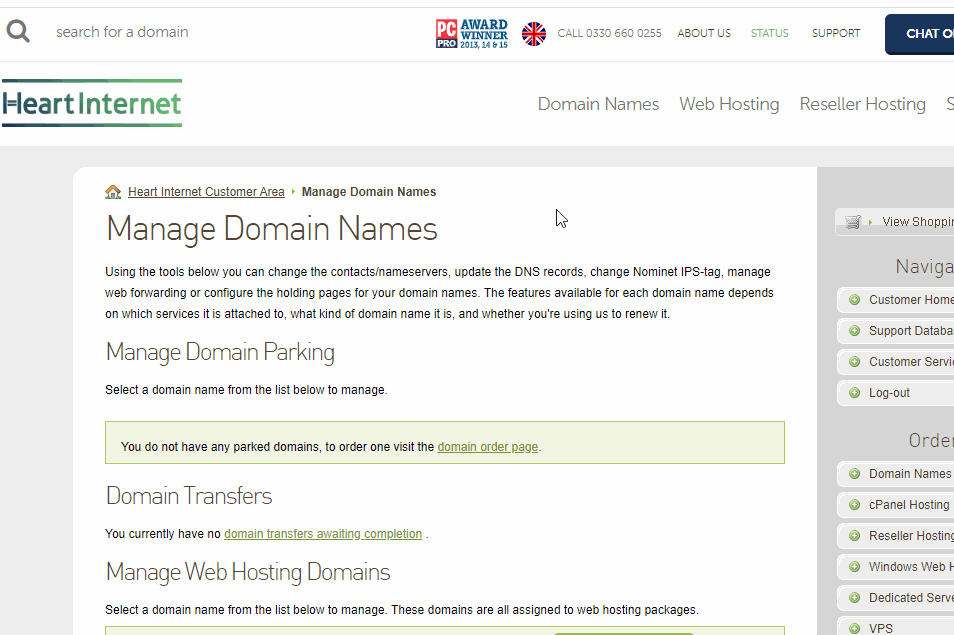The image size is (954, 635).
Task: Click the plus icon beside Domain Names order
Action: pos(854,474)
